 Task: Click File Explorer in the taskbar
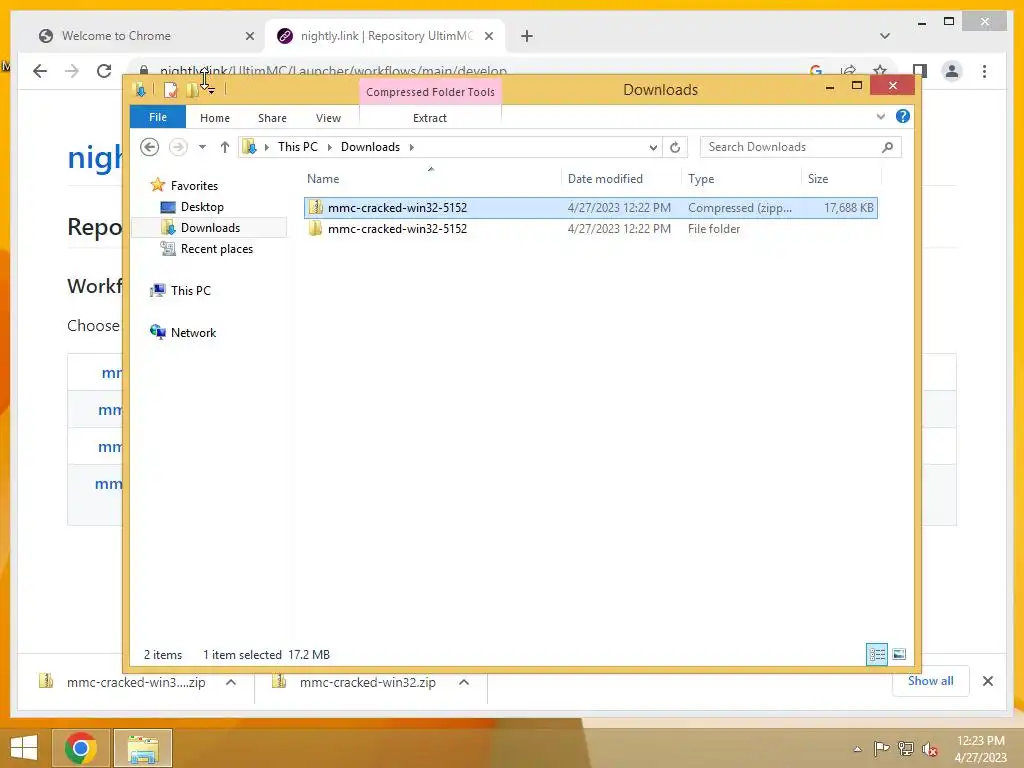(x=143, y=748)
